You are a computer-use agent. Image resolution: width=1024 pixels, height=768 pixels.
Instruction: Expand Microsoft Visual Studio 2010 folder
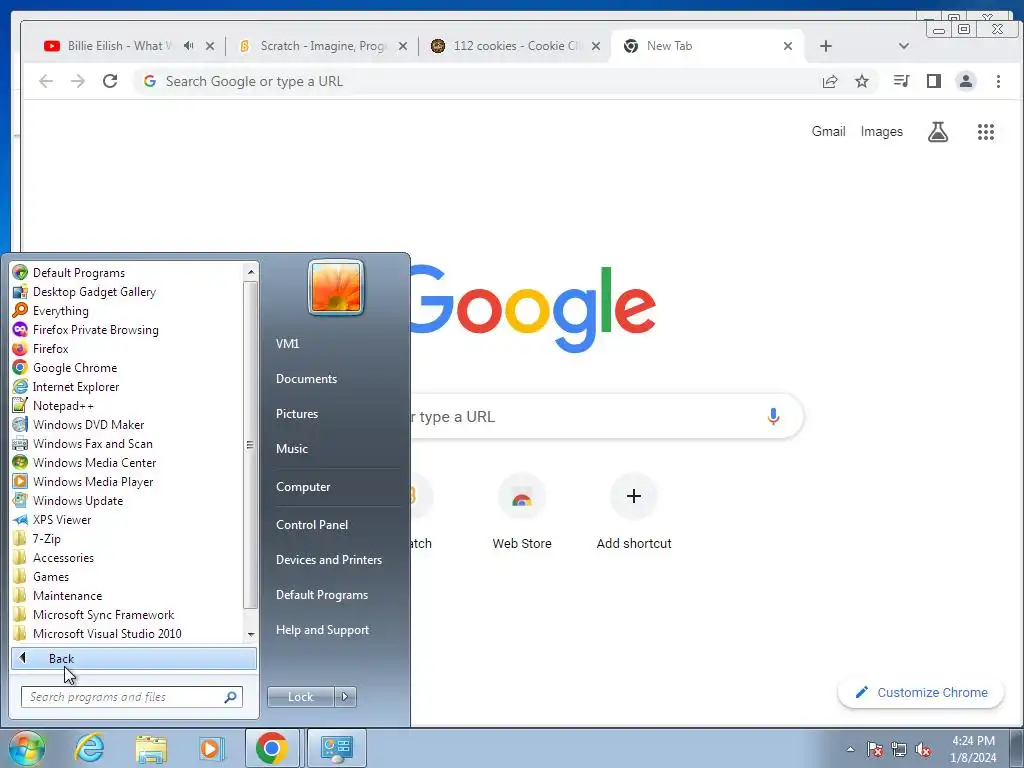click(127, 633)
